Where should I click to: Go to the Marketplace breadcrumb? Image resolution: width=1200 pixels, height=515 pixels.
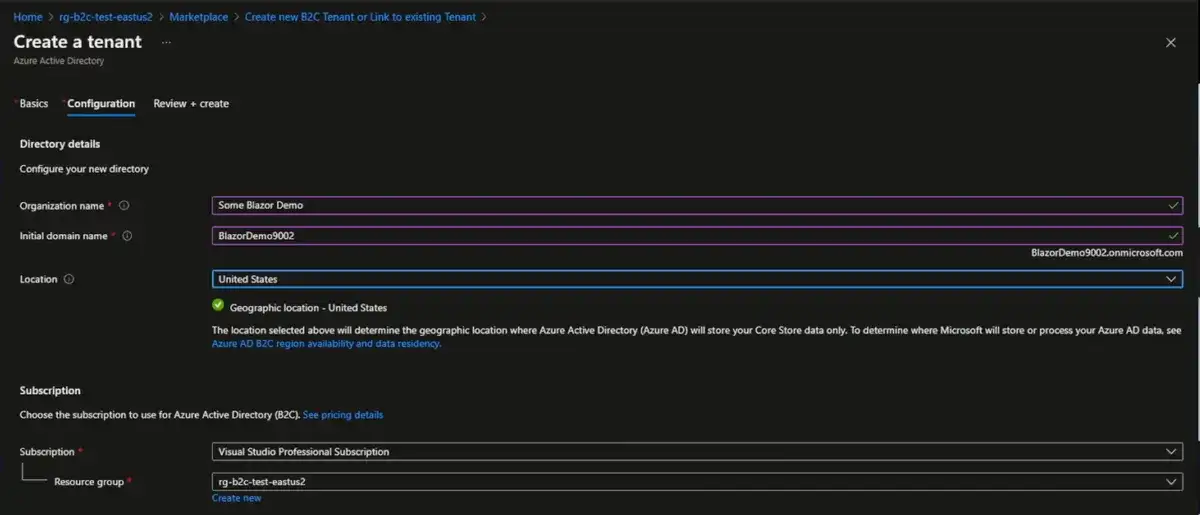[199, 17]
